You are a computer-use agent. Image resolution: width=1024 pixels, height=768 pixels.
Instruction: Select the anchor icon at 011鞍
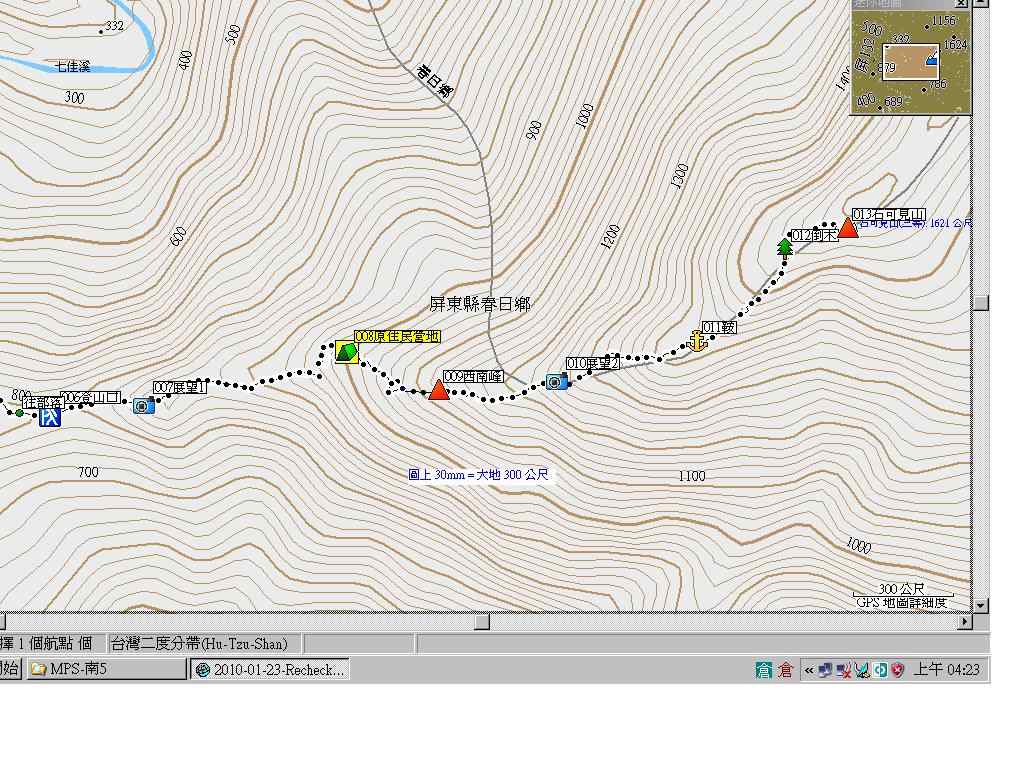point(698,342)
